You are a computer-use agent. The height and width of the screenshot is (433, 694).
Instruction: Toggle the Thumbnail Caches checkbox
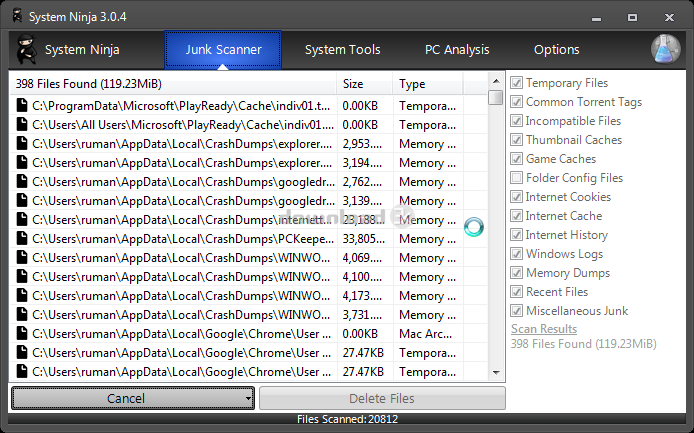pos(516,140)
